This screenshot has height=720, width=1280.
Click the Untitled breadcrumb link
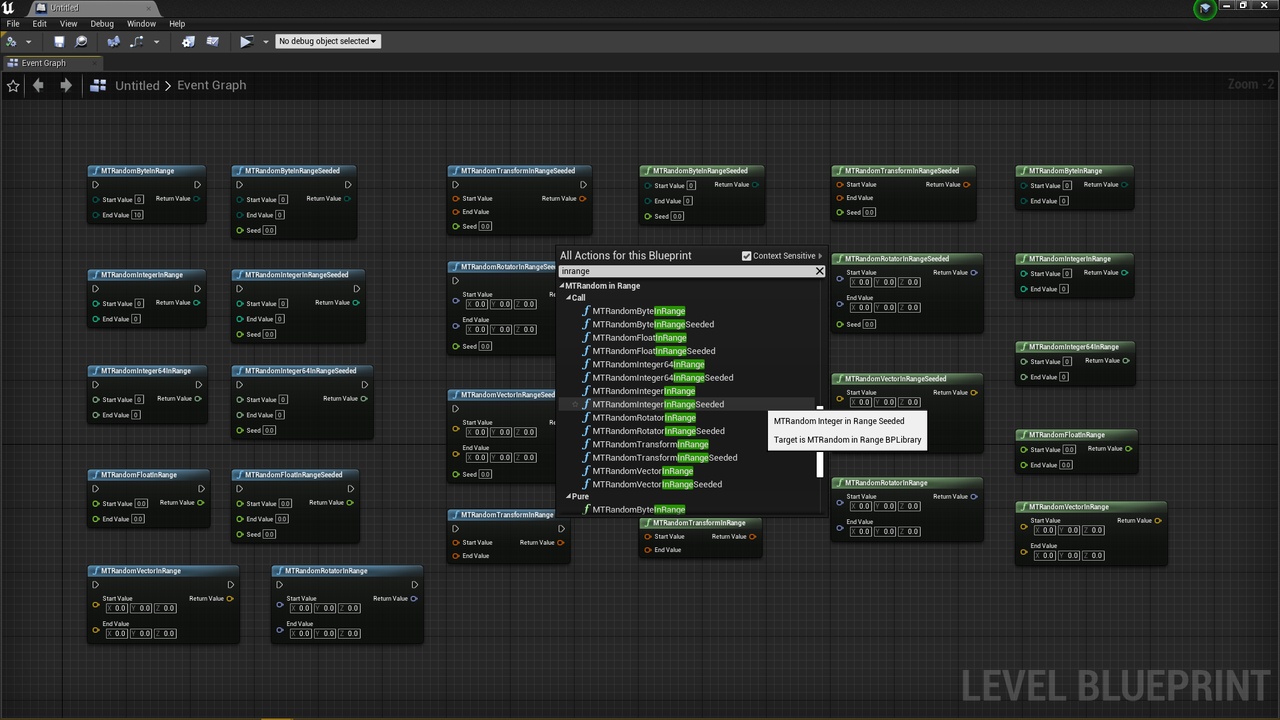[137, 86]
